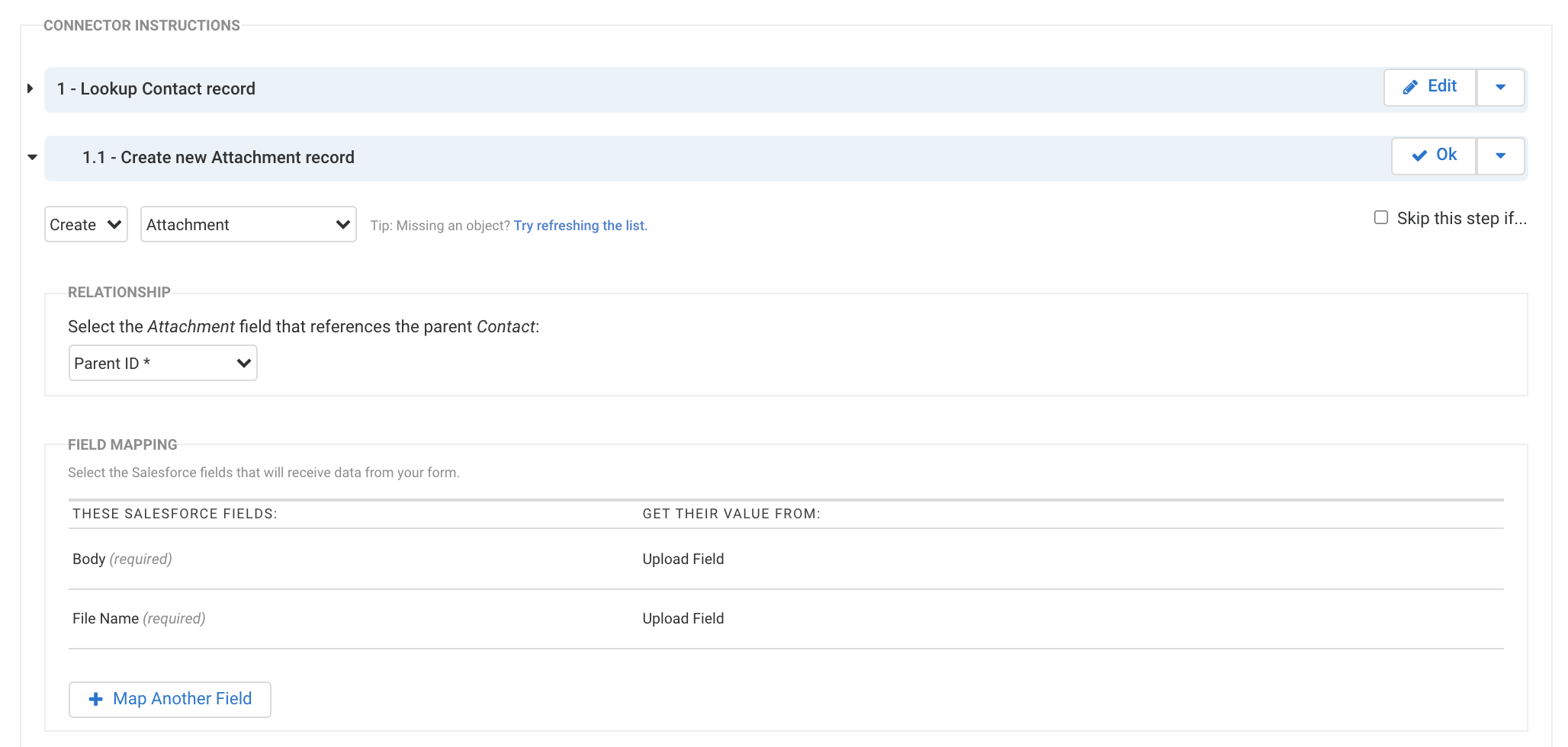Click the Map Another Field button
Viewport: 1568px width, 747px height.
[x=170, y=699]
